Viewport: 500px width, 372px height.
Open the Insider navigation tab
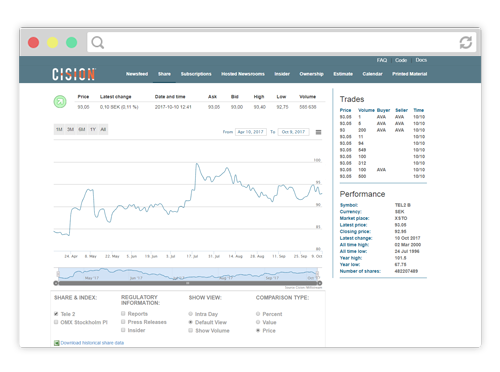coord(282,74)
